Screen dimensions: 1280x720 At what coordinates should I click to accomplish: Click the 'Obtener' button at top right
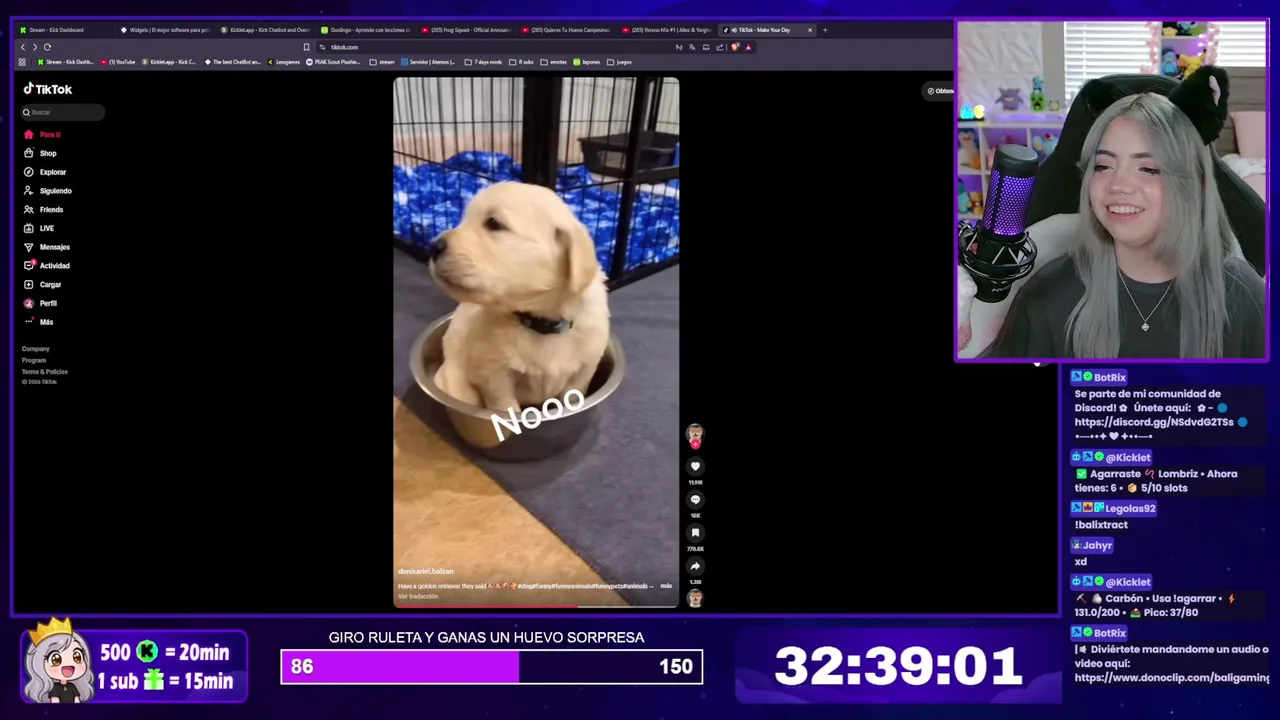[x=939, y=91]
